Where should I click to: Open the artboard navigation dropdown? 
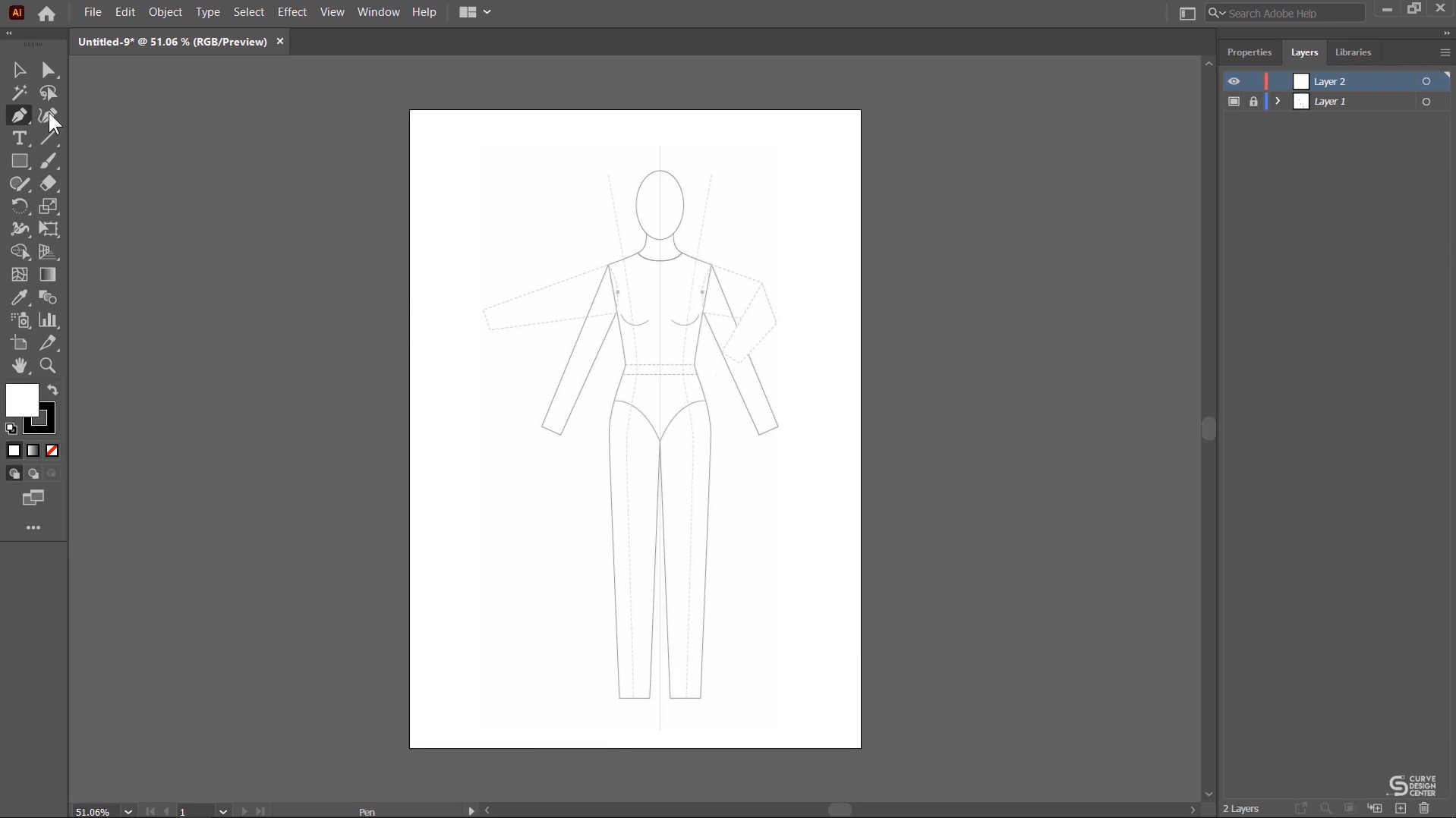pos(222,811)
